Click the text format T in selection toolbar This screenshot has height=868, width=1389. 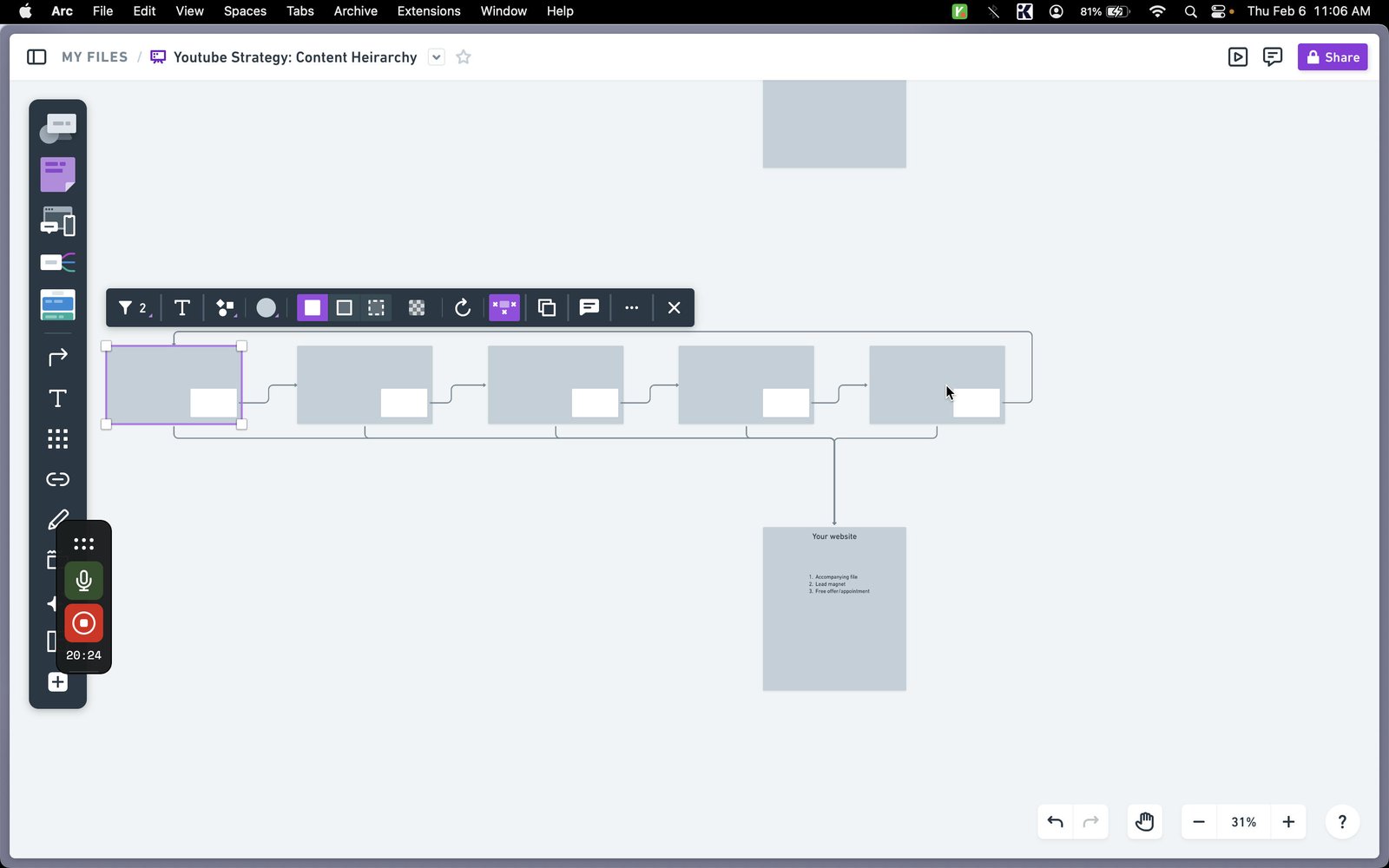tap(182, 307)
